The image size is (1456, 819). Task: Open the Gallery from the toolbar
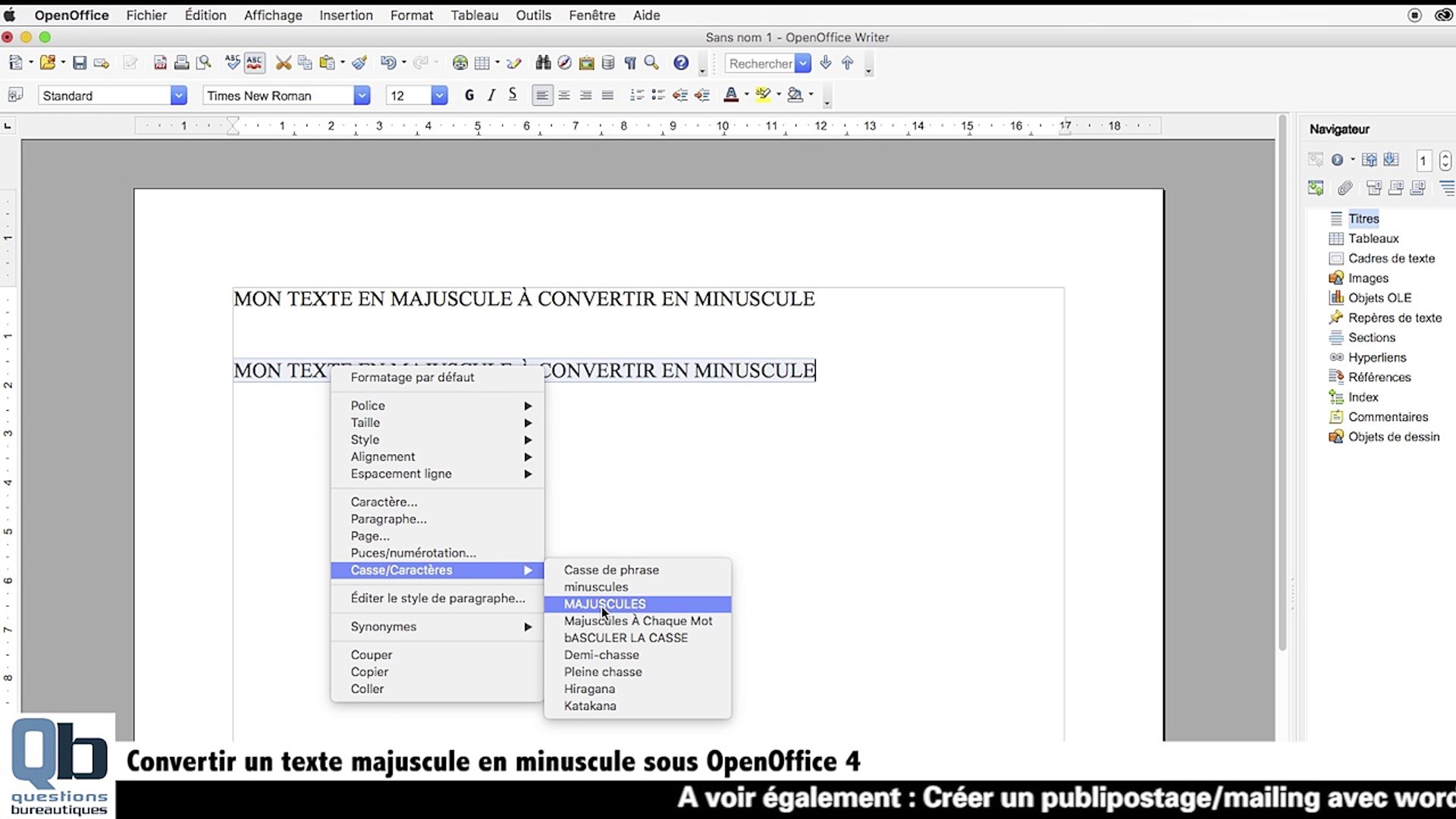pyautogui.click(x=588, y=63)
